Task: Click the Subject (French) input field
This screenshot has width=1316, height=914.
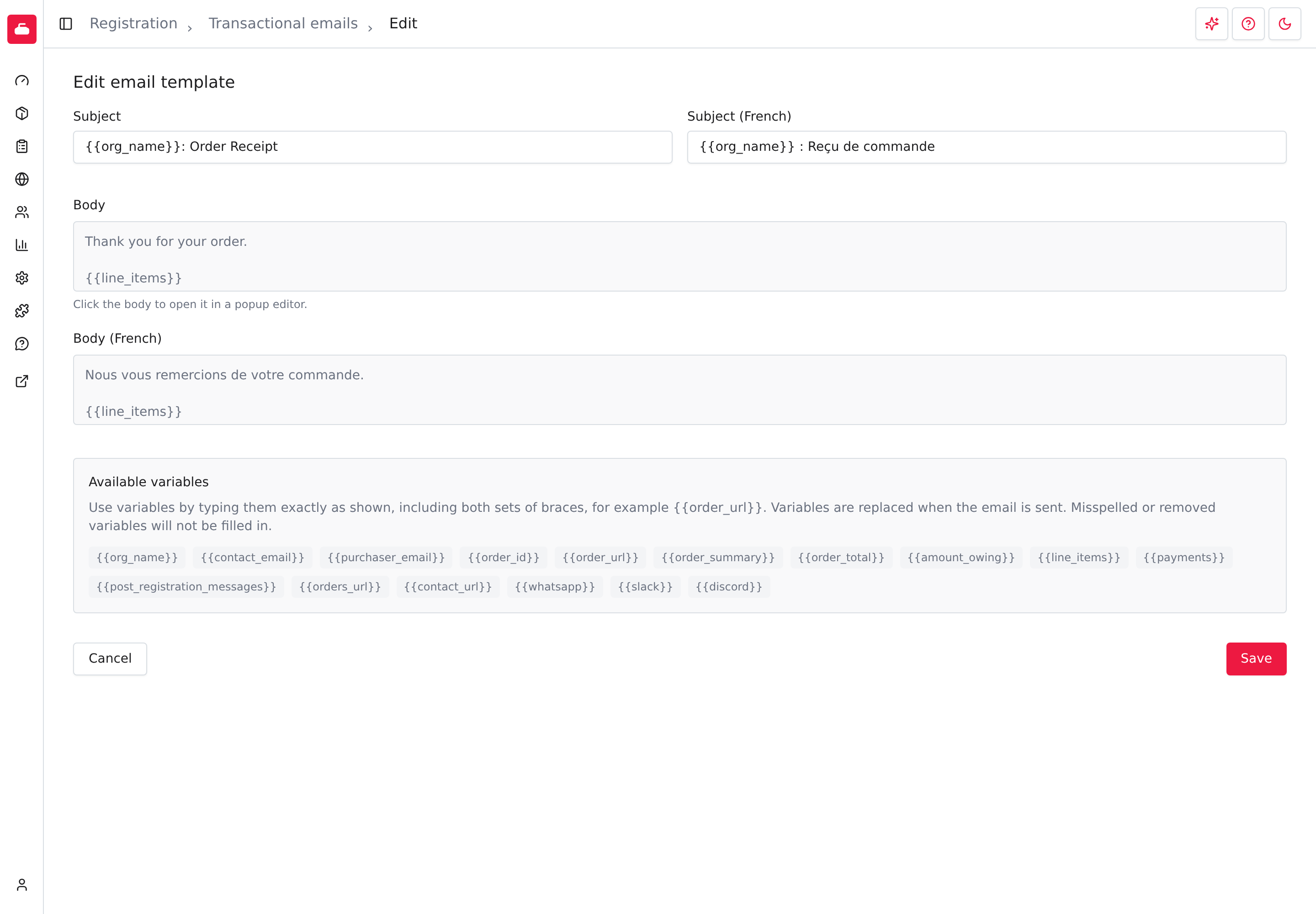Action: click(x=987, y=147)
